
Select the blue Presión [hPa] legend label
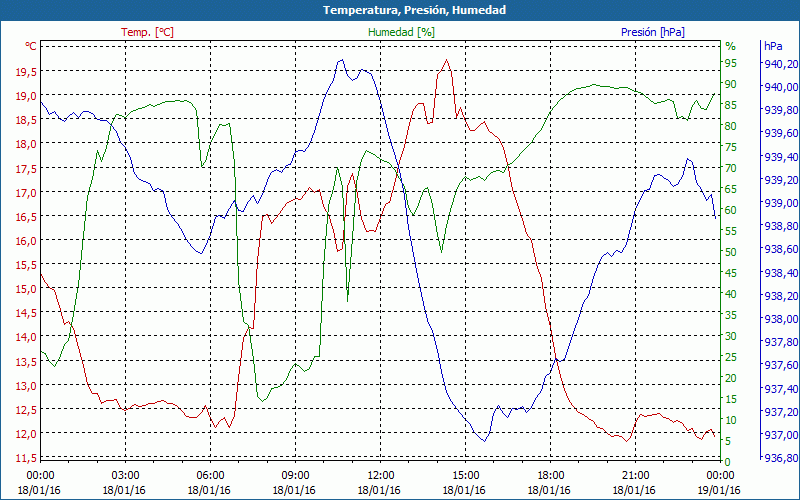[x=653, y=32]
